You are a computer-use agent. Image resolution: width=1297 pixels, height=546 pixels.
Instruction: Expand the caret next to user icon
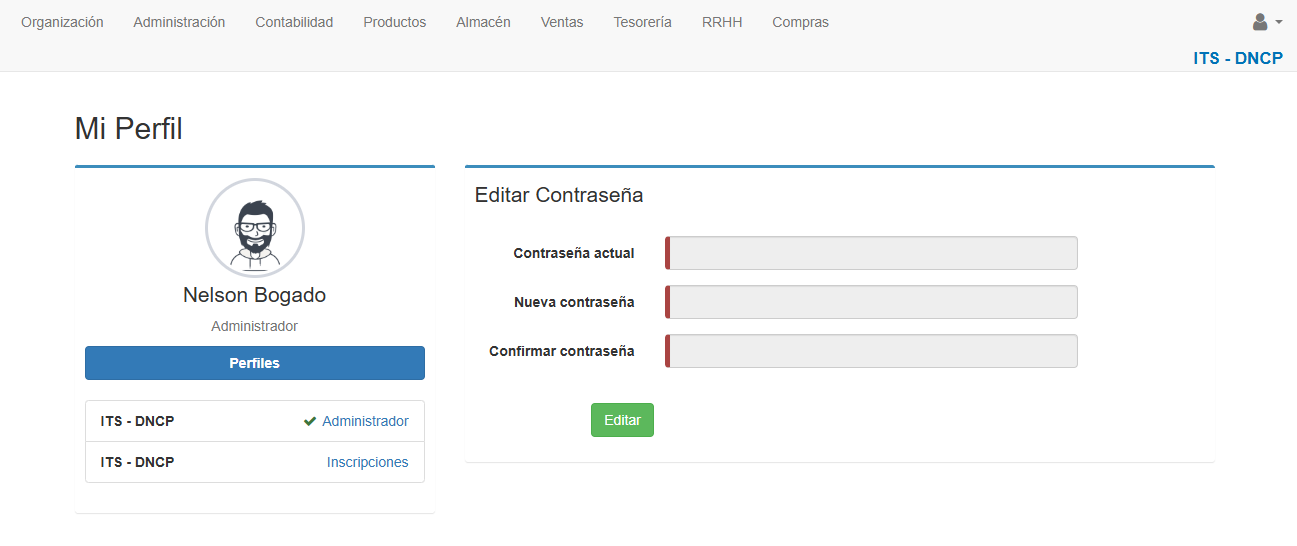click(1279, 22)
